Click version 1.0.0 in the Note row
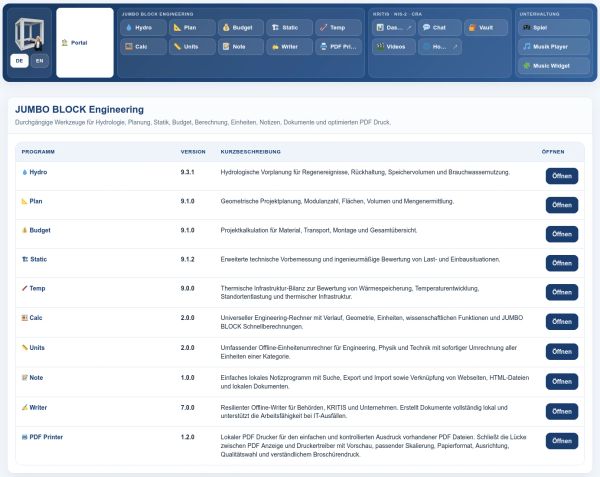600x477 pixels. (188, 378)
